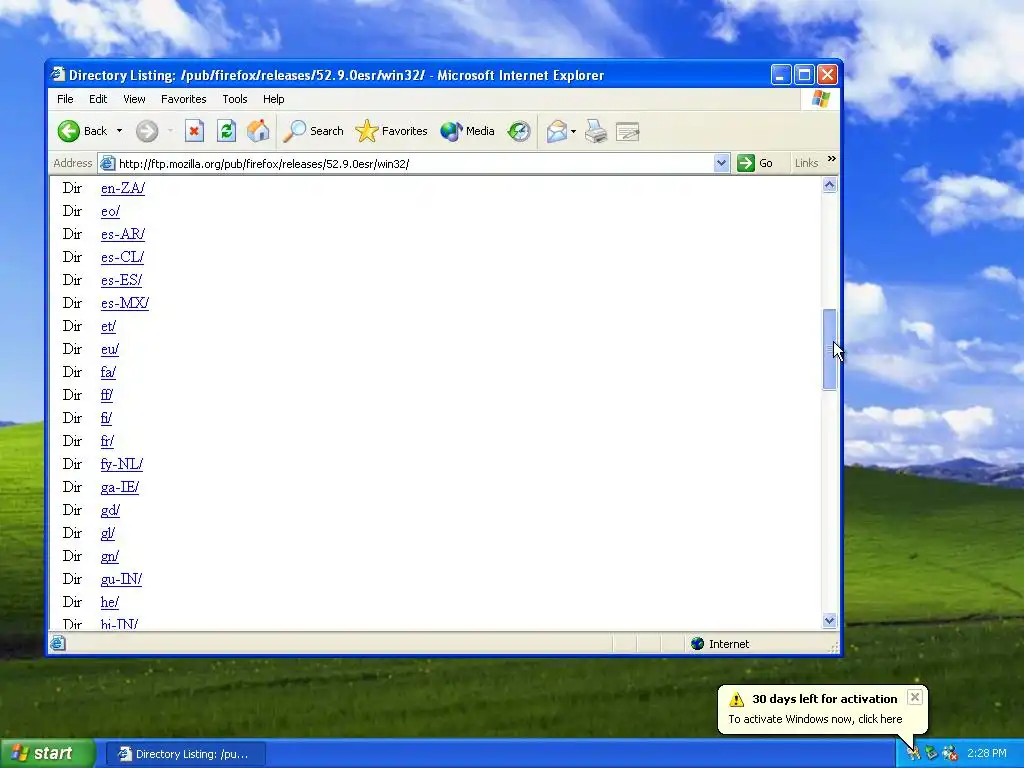Click the vertical scrollbar thumb

(x=829, y=349)
